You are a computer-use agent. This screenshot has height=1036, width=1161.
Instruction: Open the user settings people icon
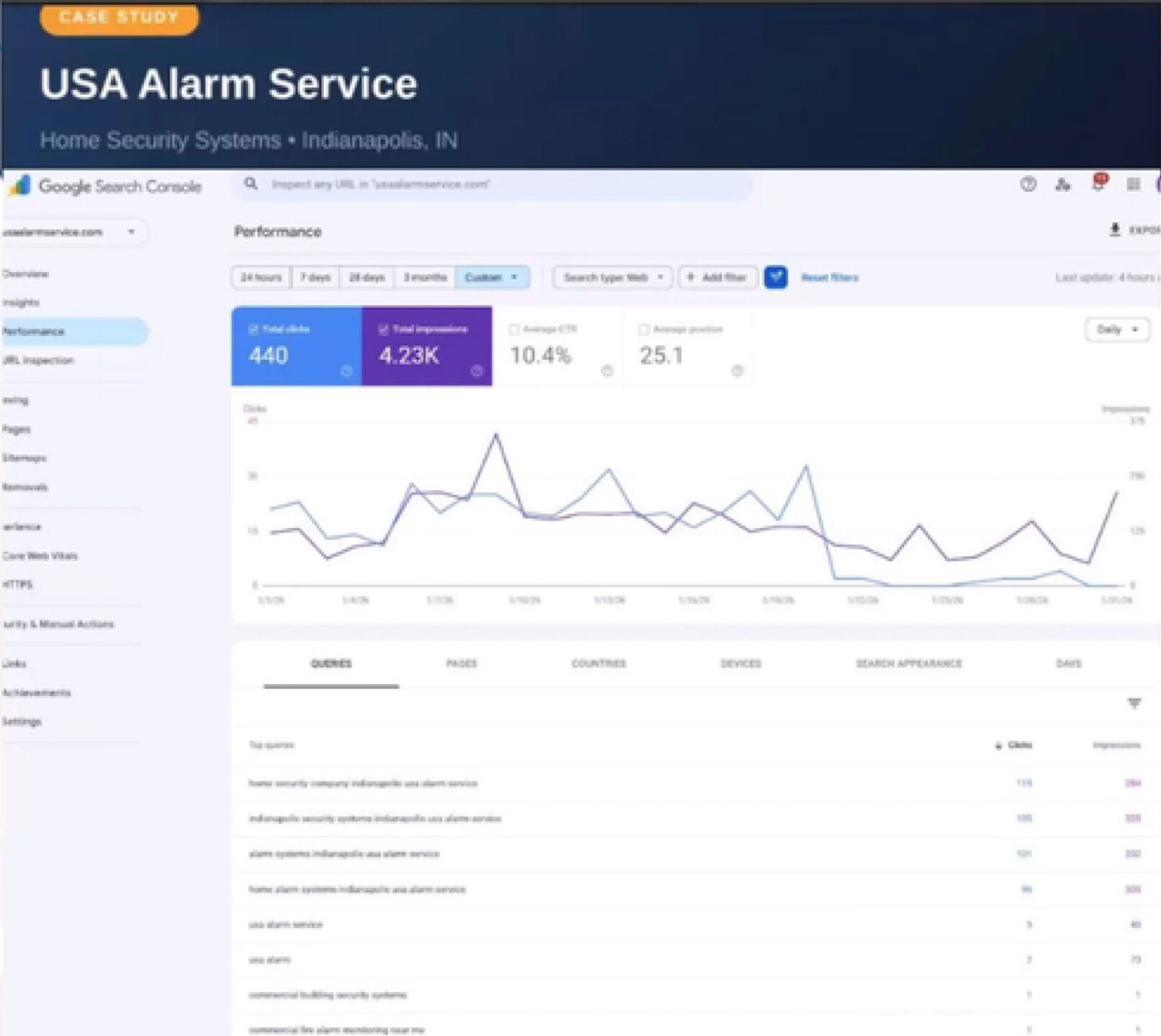point(1062,185)
